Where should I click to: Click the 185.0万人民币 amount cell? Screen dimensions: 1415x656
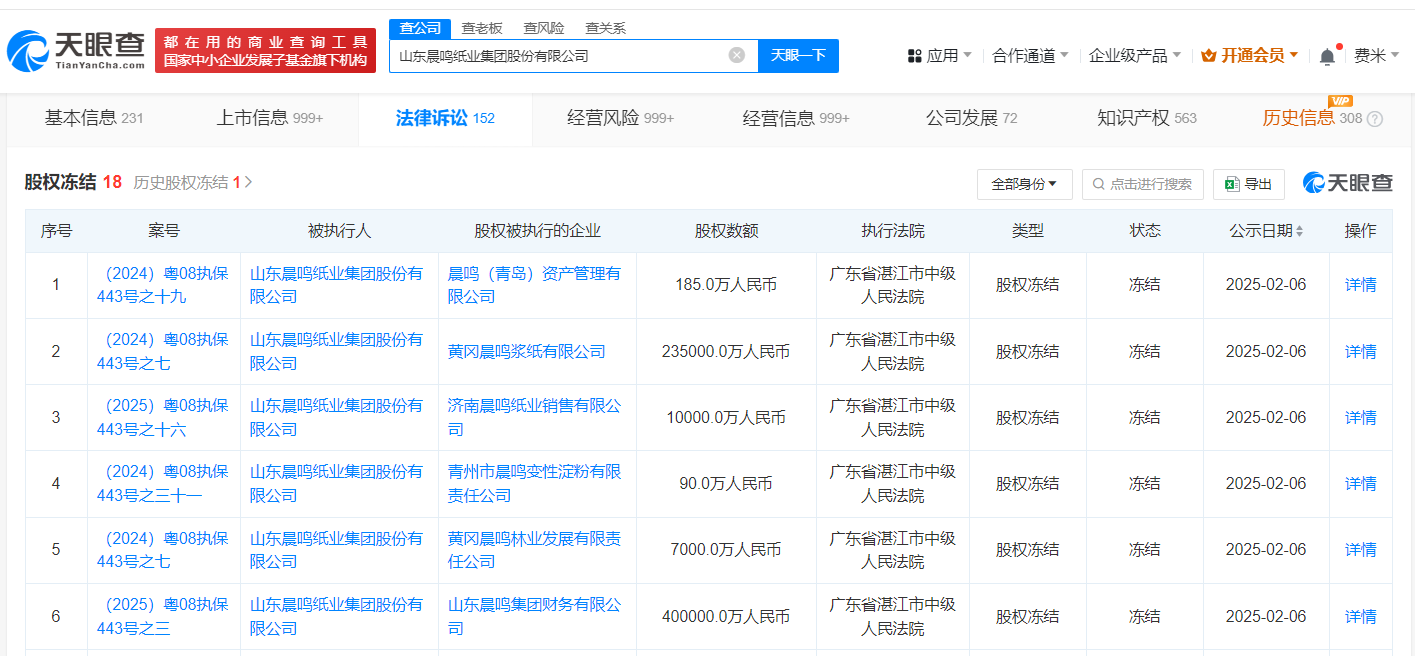(x=726, y=285)
